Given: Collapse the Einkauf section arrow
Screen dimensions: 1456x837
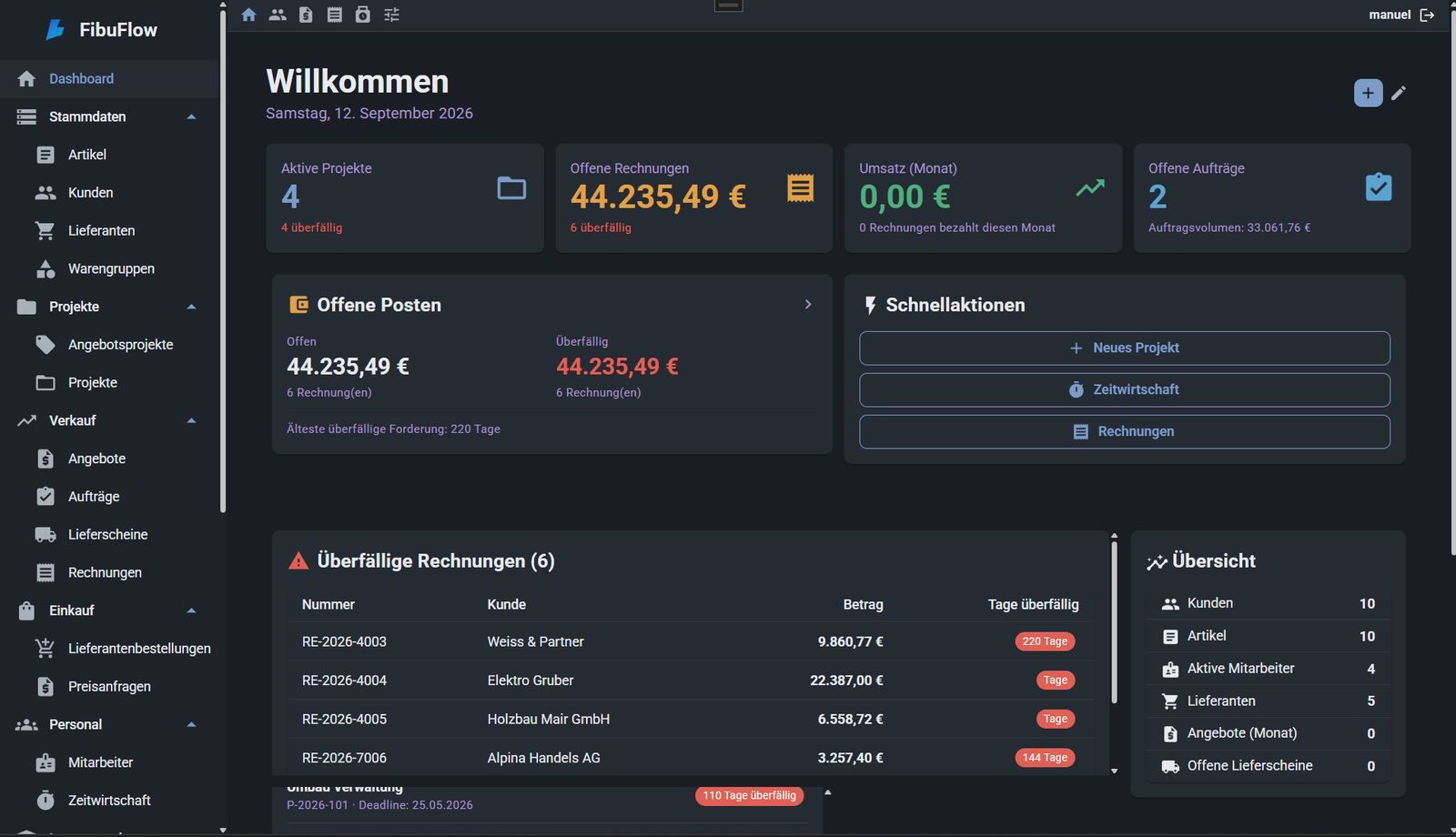Looking at the screenshot, I should tap(191, 610).
